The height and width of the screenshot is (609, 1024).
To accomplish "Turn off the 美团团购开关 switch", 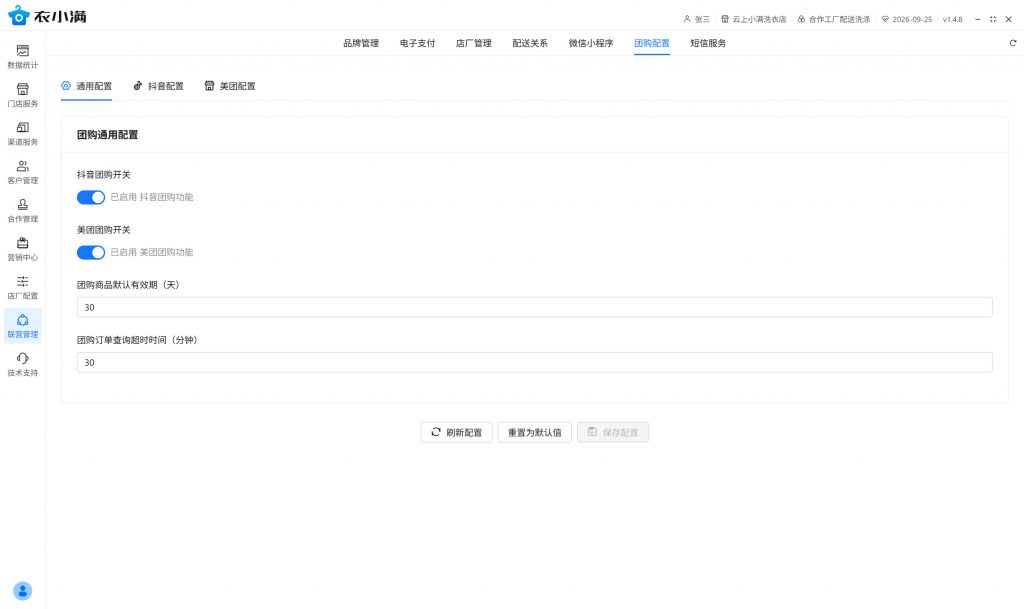I will [91, 252].
